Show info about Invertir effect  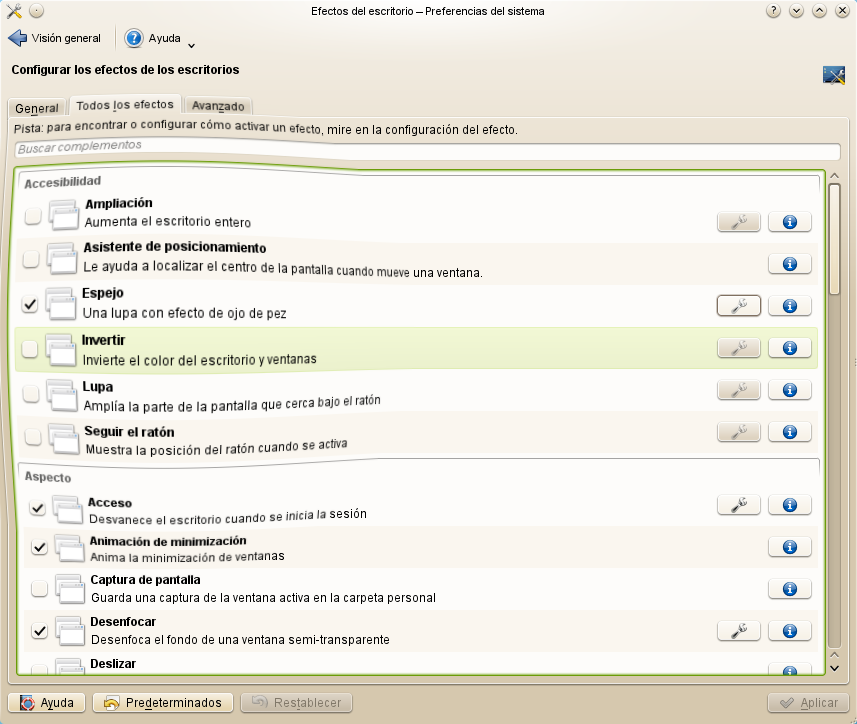point(789,348)
